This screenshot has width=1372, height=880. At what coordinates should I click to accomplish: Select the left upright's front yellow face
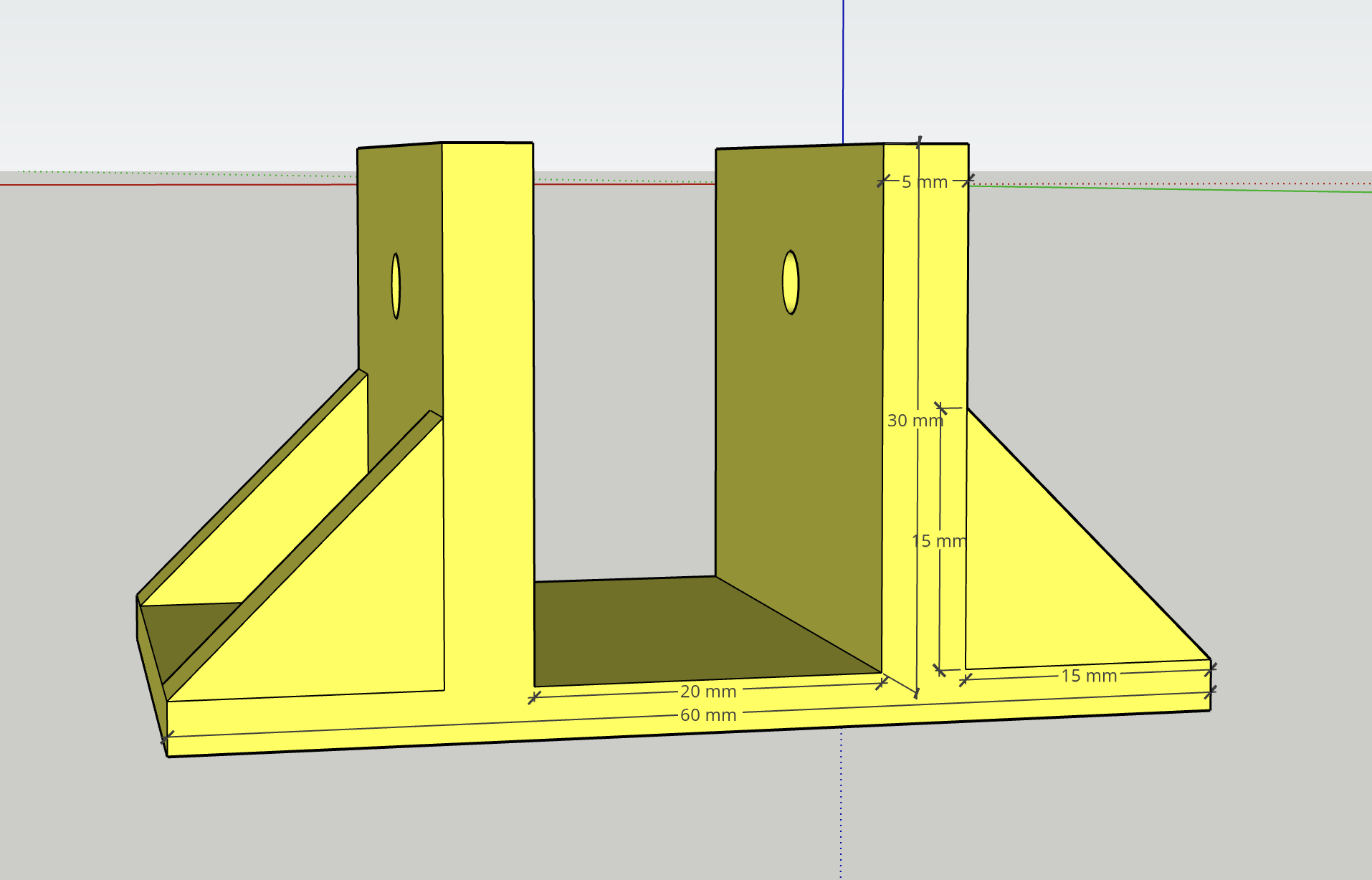487,401
